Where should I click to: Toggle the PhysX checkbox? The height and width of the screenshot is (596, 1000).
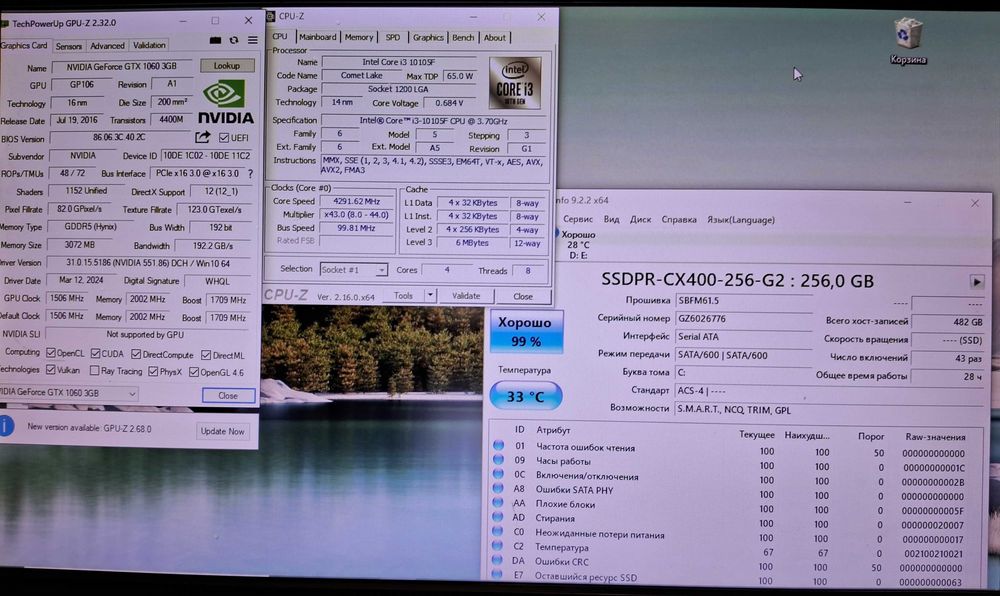[x=153, y=371]
